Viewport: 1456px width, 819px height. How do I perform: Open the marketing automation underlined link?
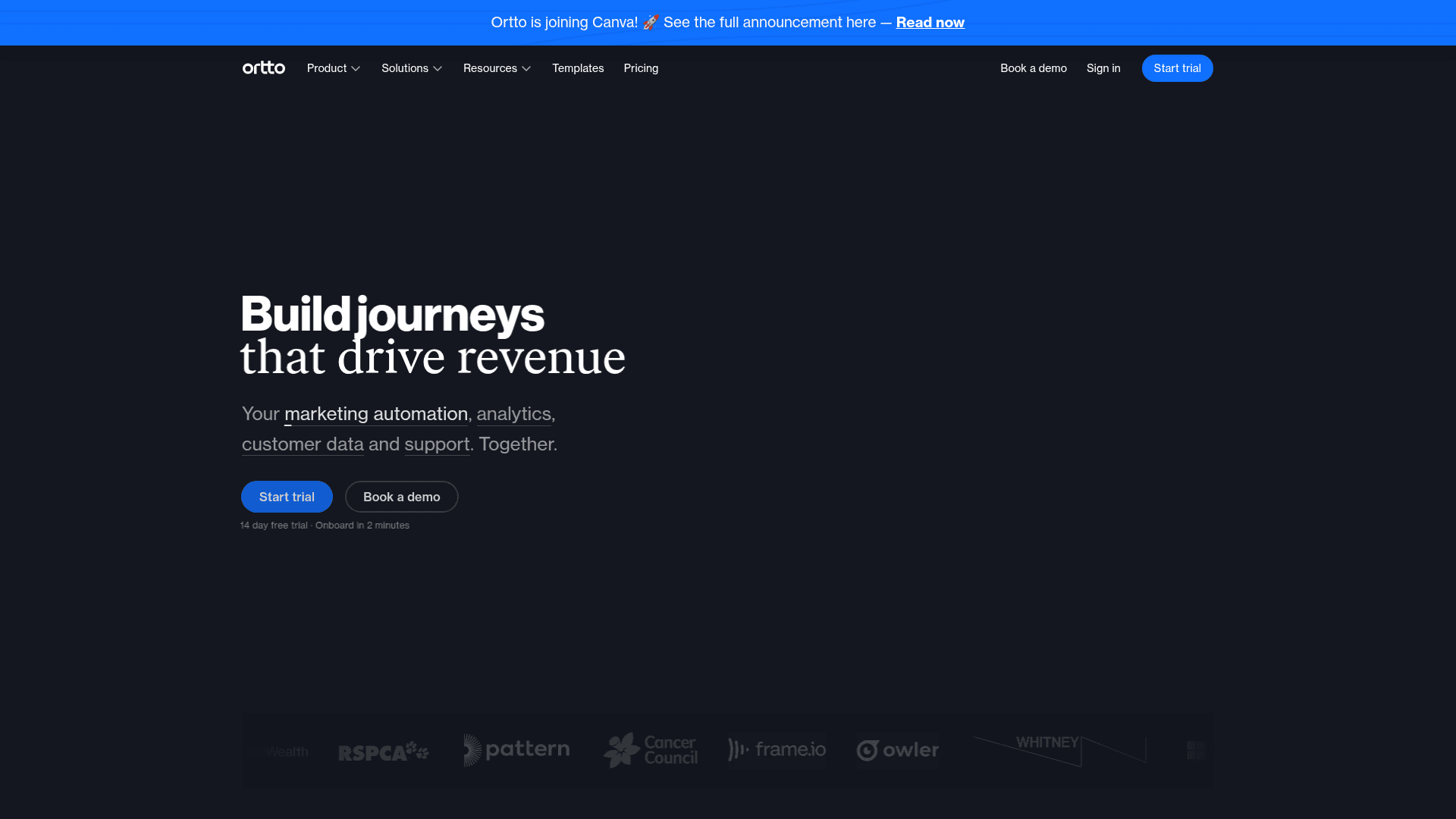376,414
